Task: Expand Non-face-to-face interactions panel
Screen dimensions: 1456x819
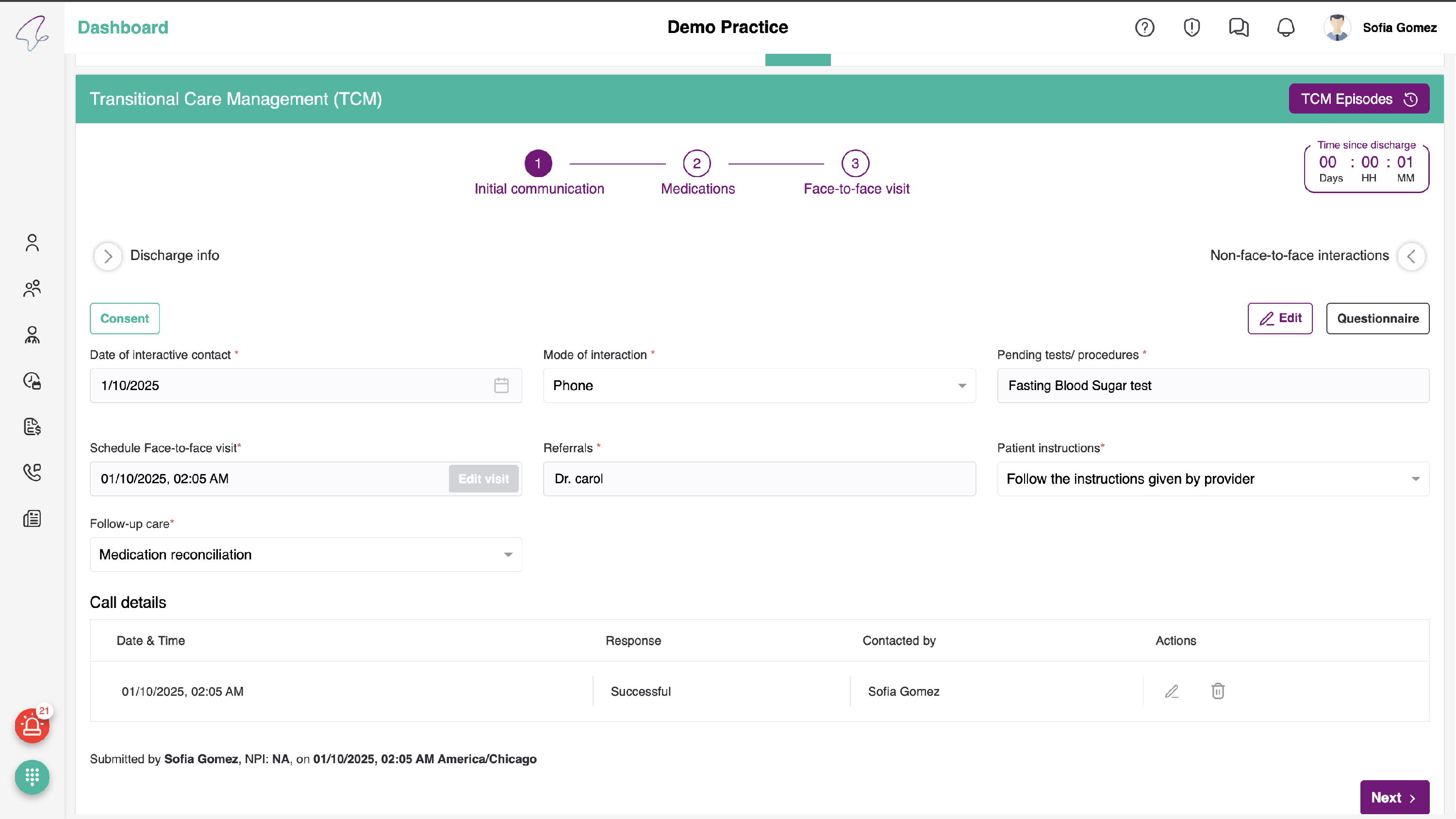Action: click(x=1411, y=256)
